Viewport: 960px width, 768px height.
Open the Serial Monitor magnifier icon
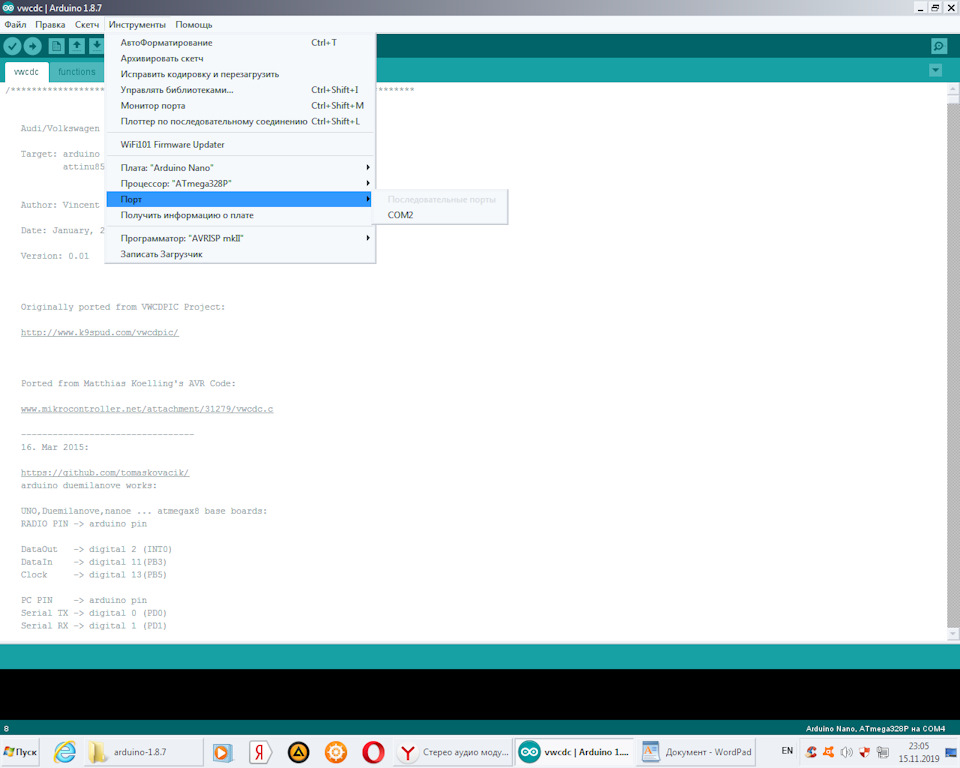pyautogui.click(x=939, y=46)
